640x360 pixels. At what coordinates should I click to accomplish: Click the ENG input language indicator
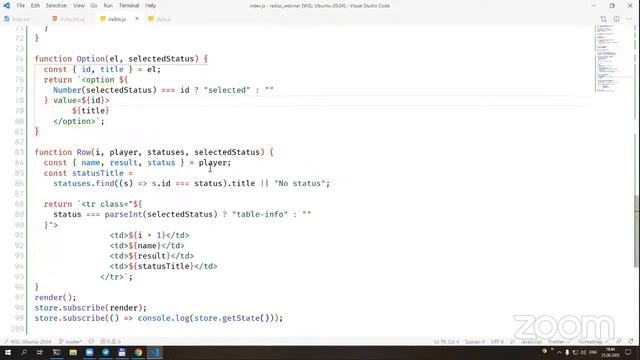[593, 353]
